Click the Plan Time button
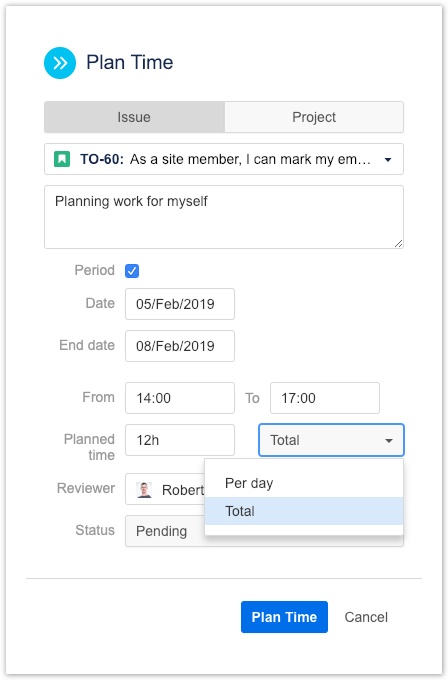 pyautogui.click(x=284, y=617)
